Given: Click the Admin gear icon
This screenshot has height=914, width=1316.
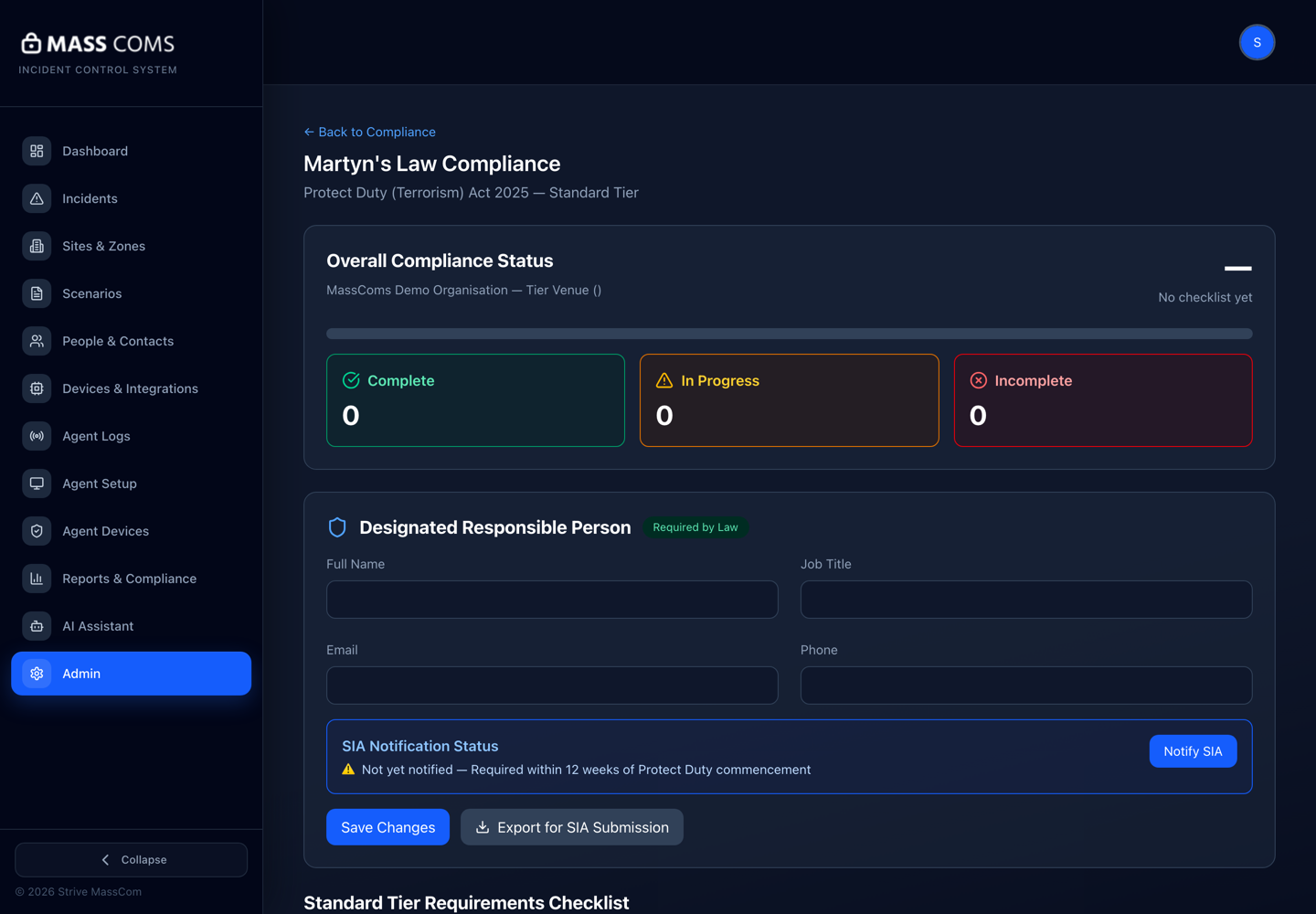Looking at the screenshot, I should coord(37,674).
